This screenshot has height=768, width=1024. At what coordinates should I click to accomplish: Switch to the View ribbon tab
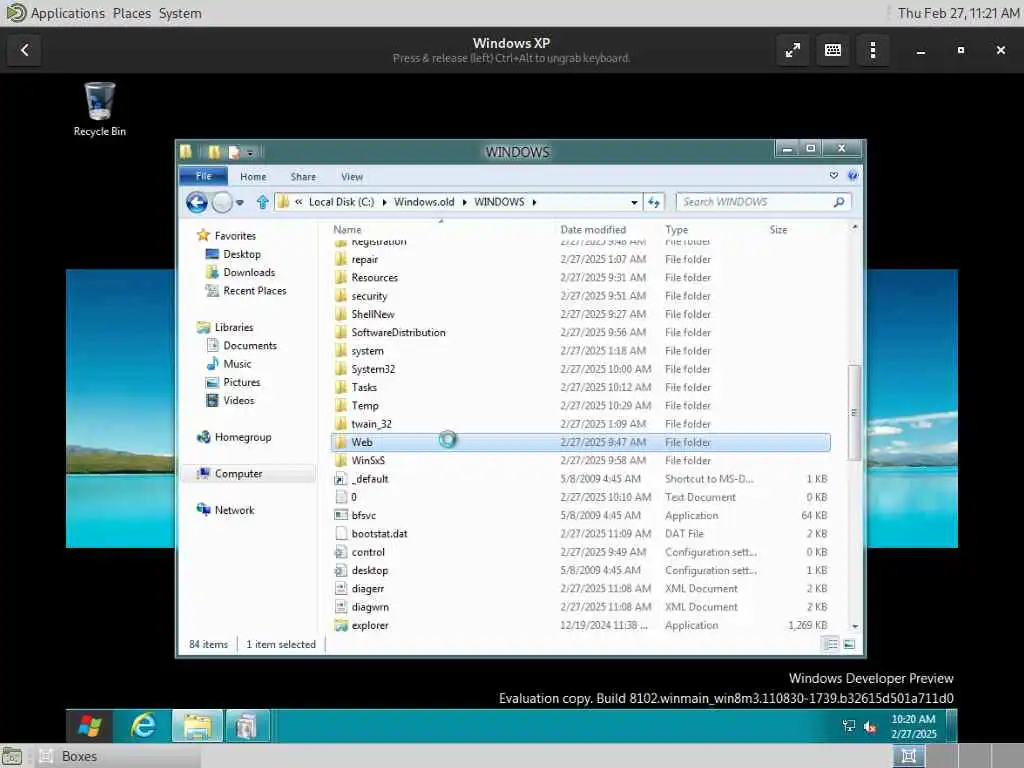click(x=351, y=176)
